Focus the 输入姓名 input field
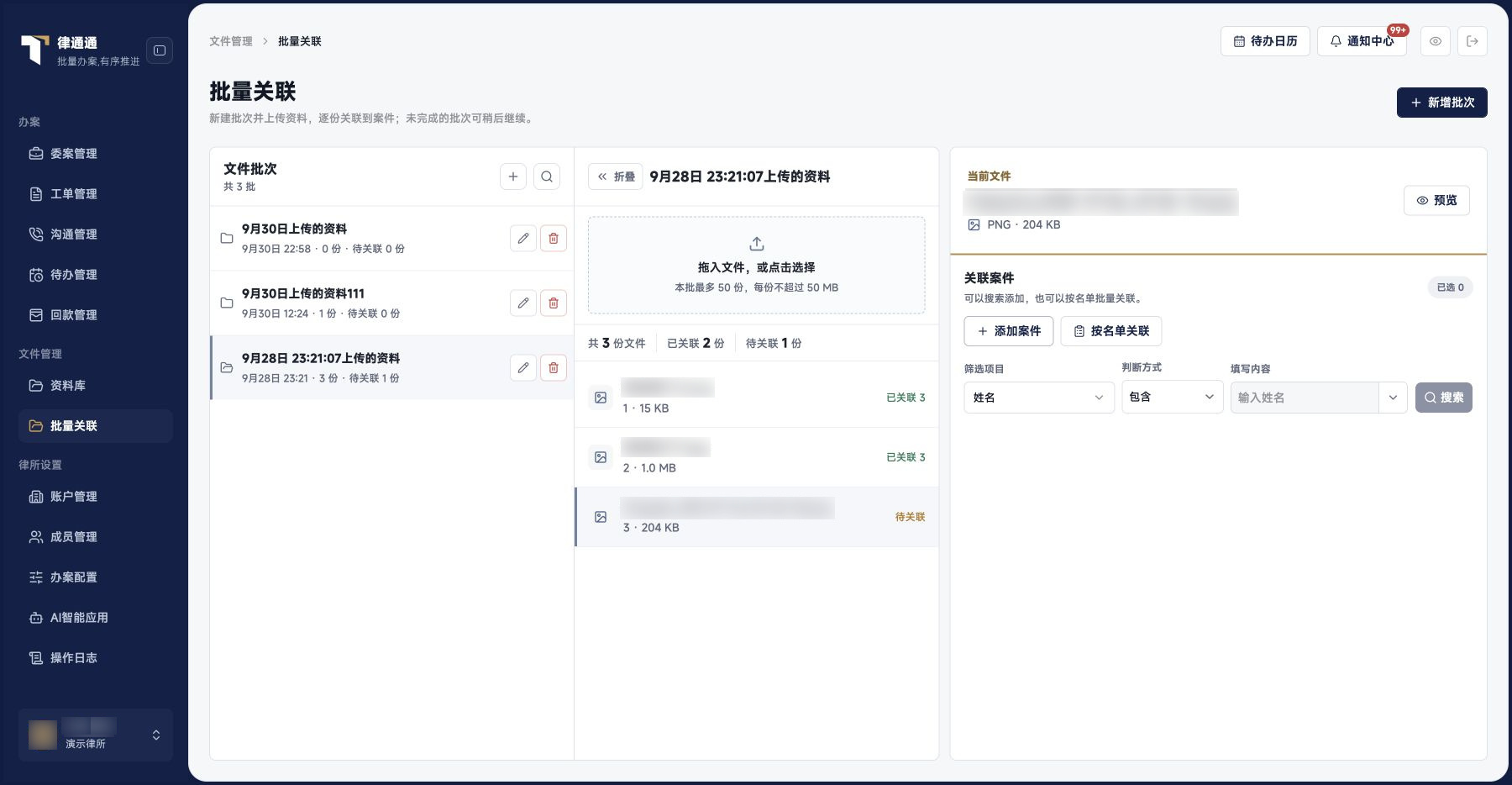 [1305, 398]
